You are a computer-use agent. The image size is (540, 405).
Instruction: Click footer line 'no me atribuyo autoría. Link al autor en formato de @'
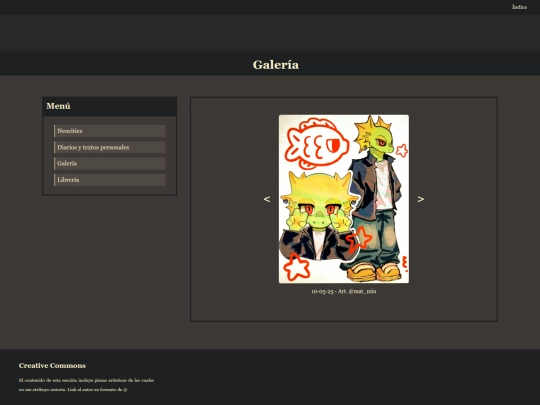tap(73, 390)
